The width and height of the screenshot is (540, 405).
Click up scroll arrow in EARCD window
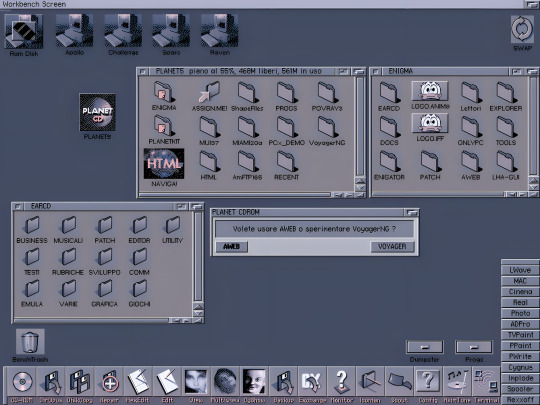pyautogui.click(x=198, y=306)
